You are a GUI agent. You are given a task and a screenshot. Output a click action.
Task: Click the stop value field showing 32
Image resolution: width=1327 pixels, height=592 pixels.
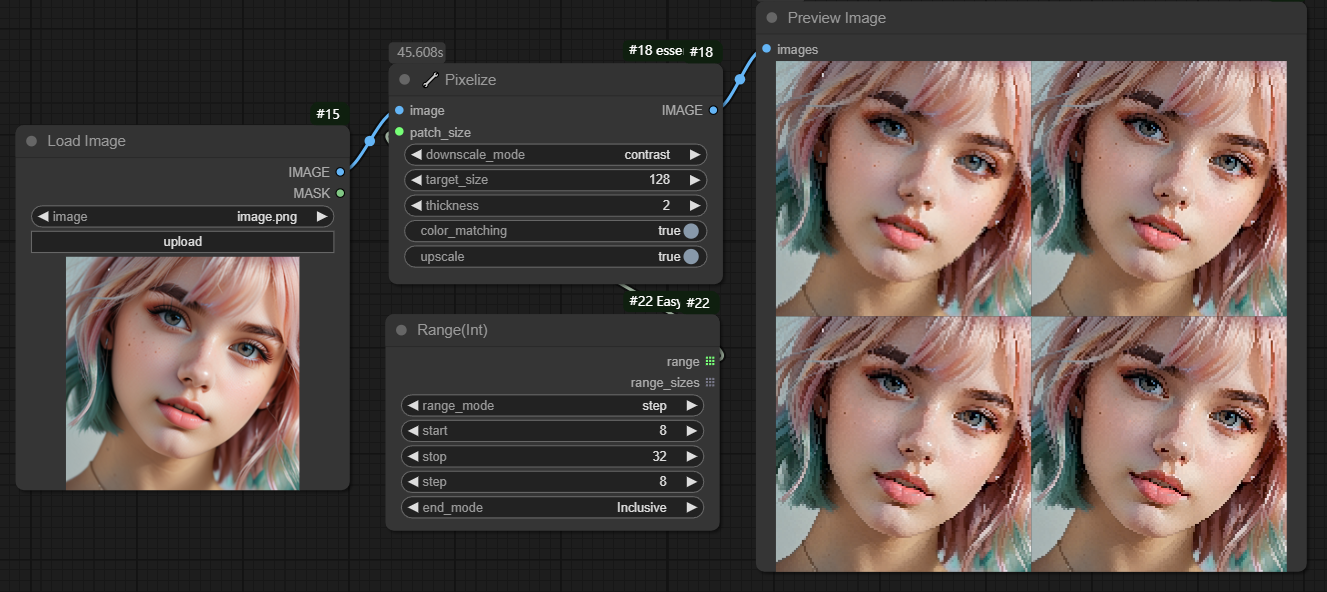click(x=552, y=457)
